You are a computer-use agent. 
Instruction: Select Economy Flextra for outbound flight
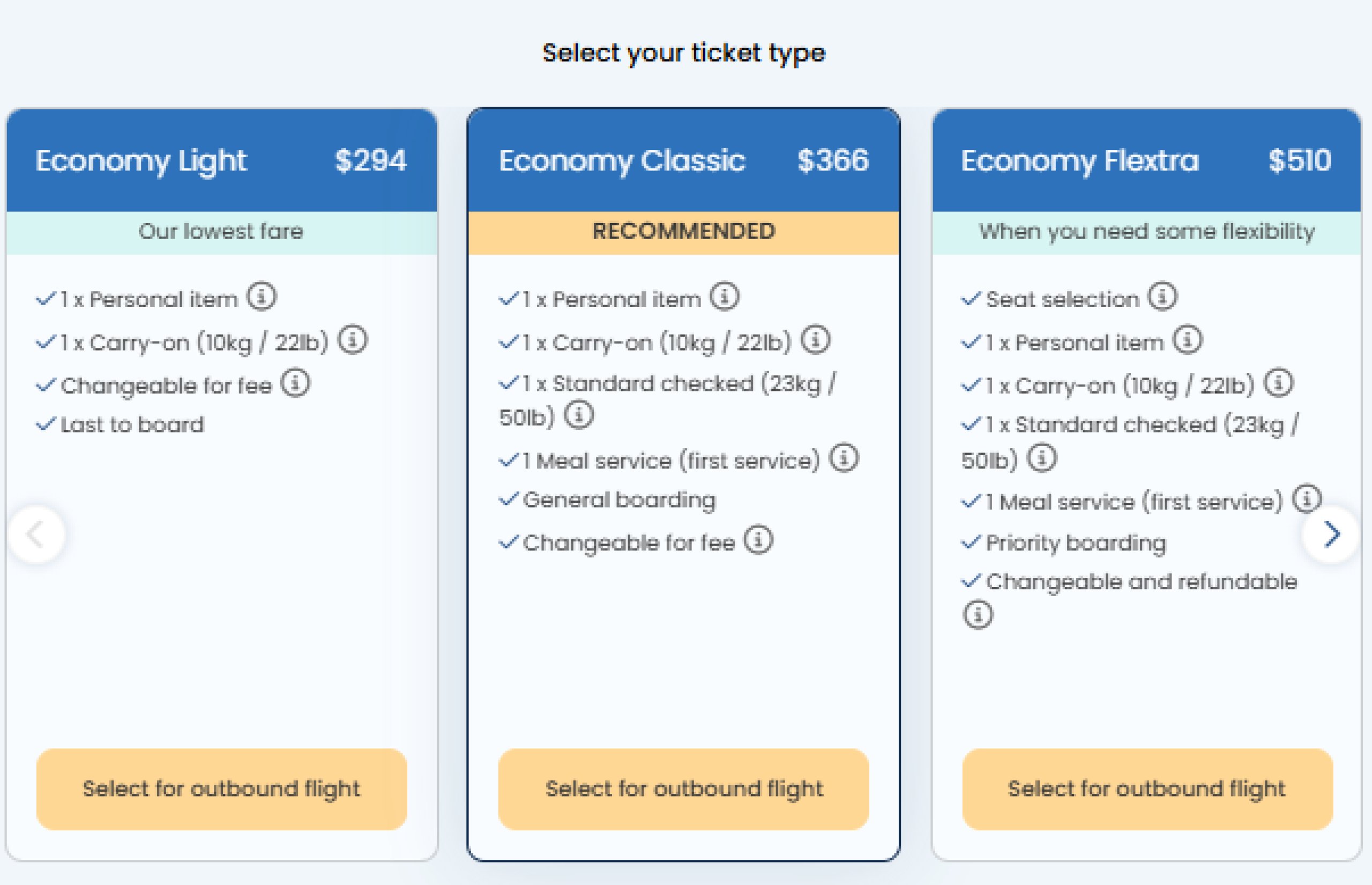point(1147,789)
